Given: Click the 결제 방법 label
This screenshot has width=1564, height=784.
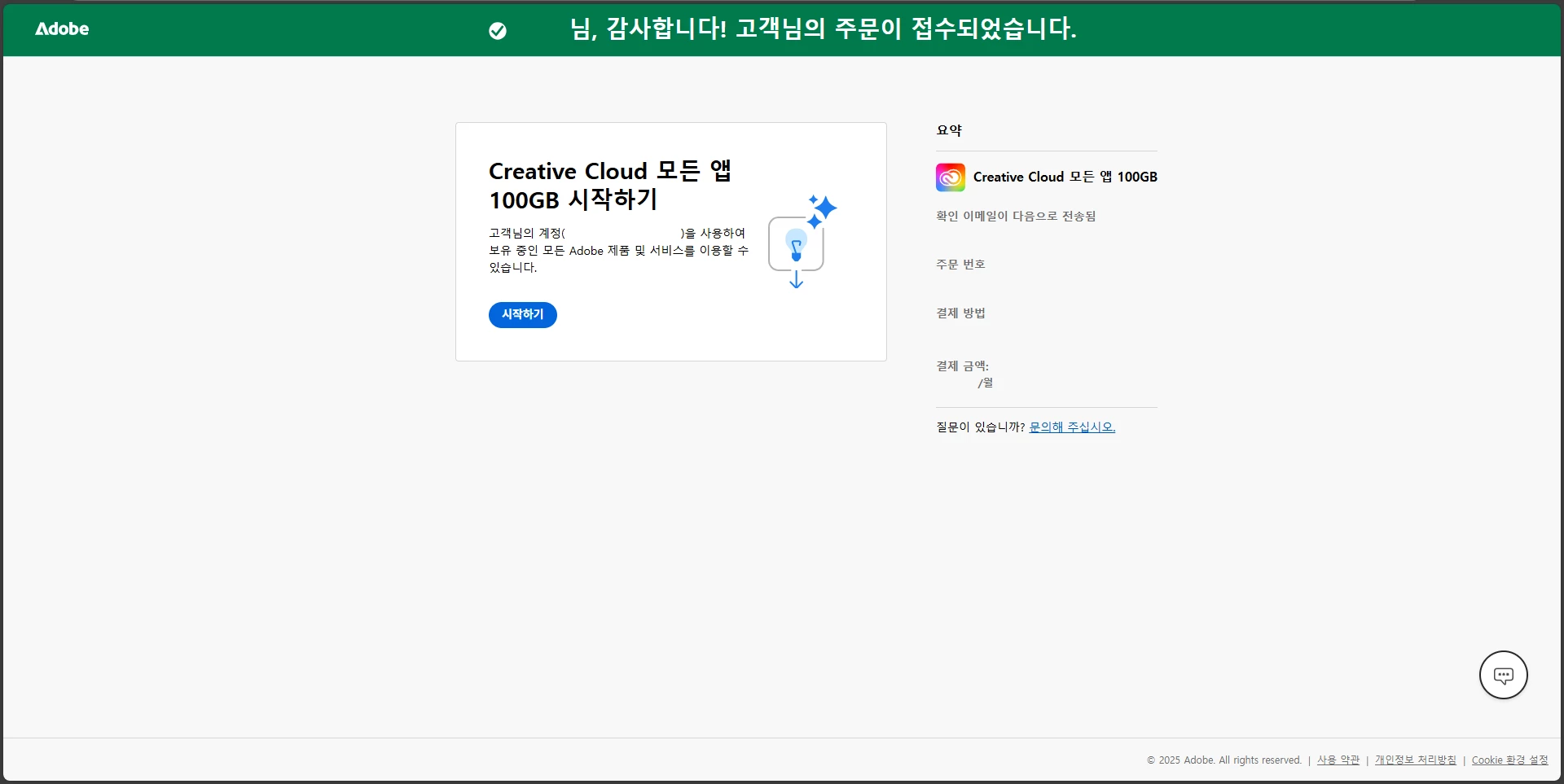Looking at the screenshot, I should (960, 313).
